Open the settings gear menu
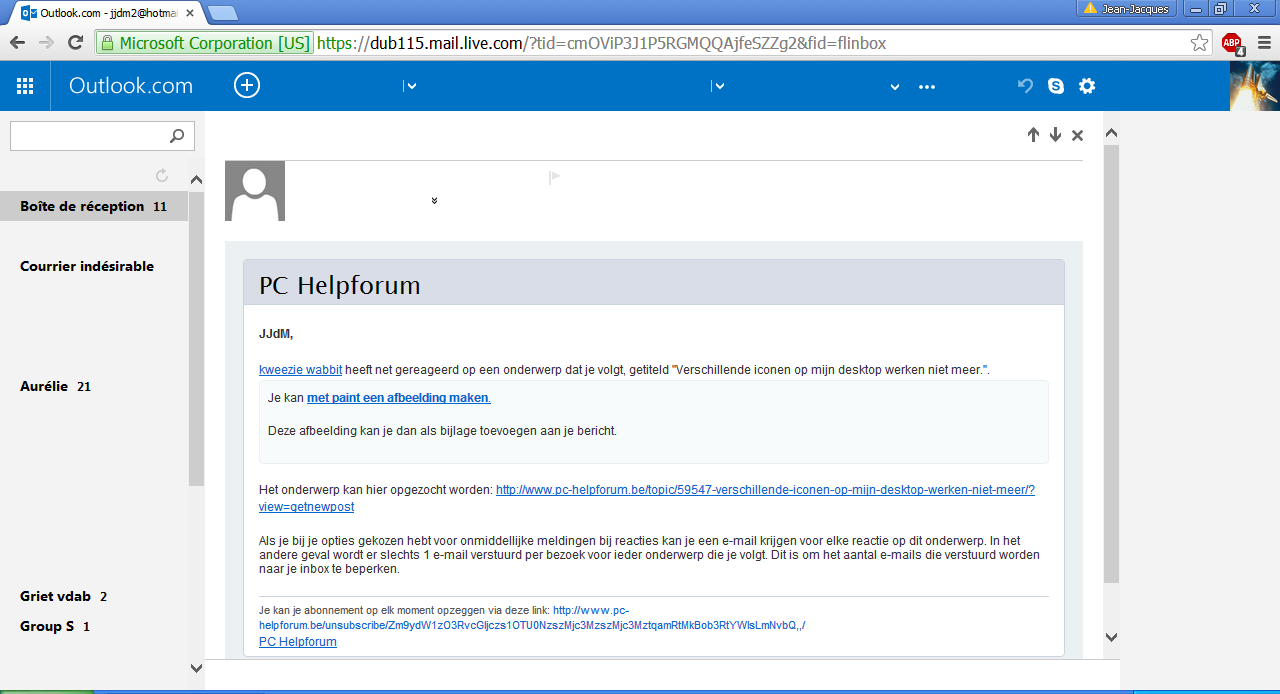 (x=1087, y=86)
